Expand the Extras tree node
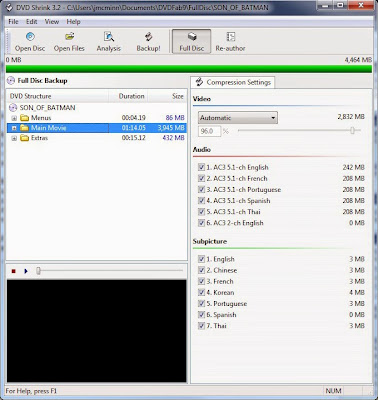This screenshot has width=378, height=400. (x=14, y=138)
